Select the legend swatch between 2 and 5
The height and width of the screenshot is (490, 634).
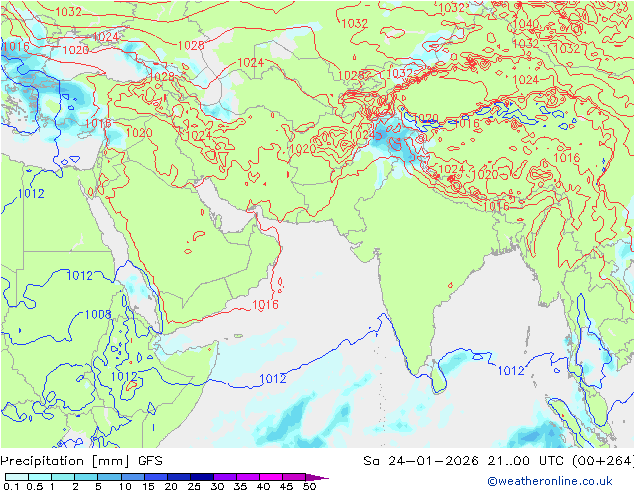point(86,477)
